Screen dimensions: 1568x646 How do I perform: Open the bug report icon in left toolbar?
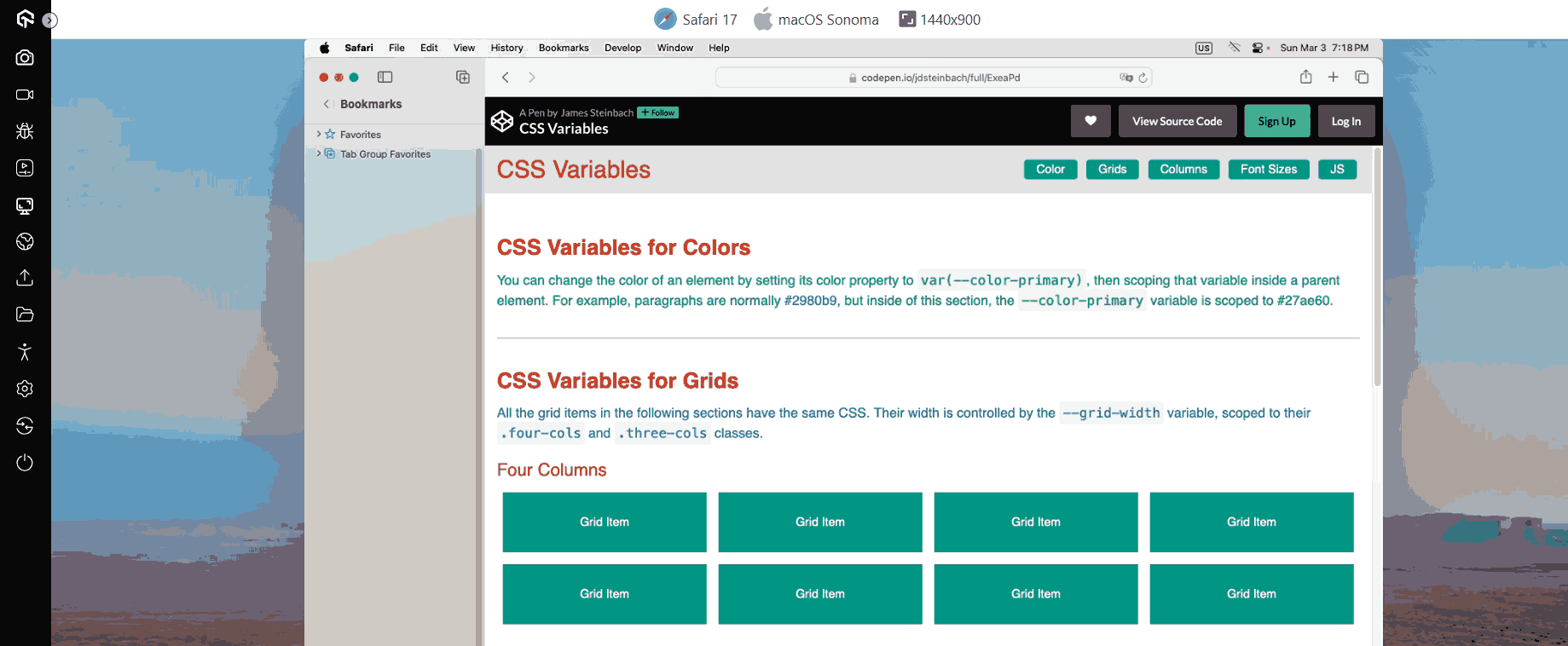(25, 131)
